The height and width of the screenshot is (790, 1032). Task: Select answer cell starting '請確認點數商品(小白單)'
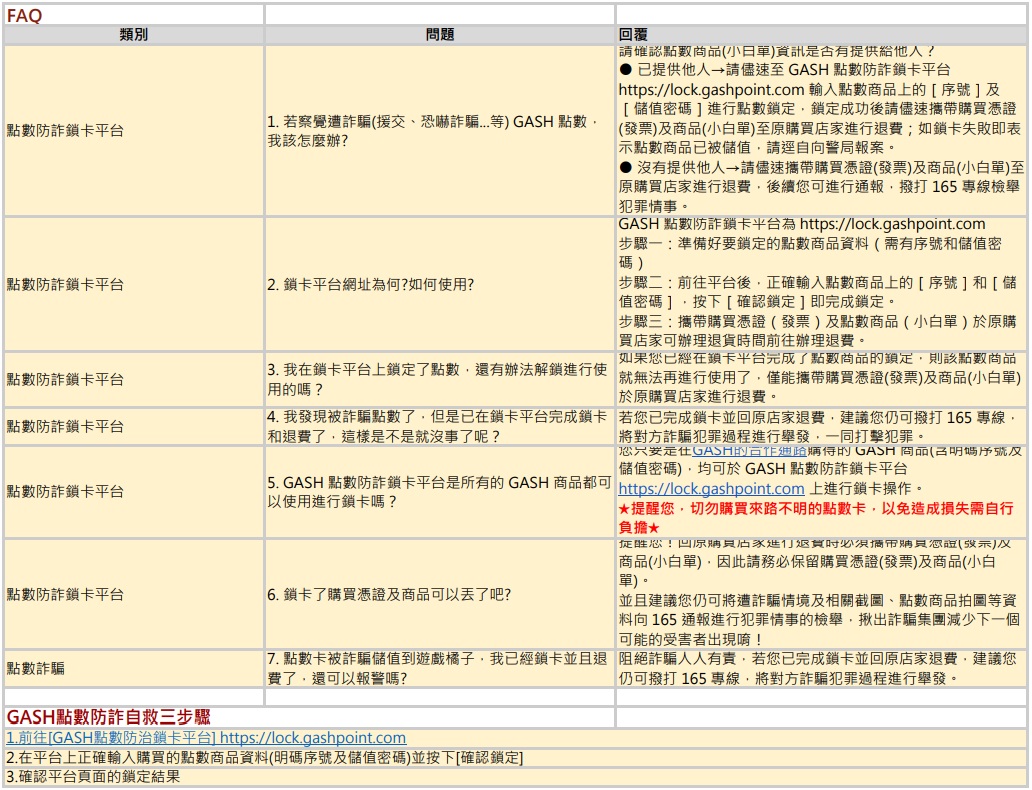pos(821,131)
